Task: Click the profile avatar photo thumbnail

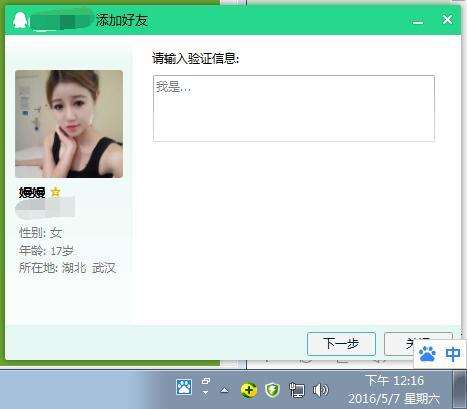Action: point(69,124)
